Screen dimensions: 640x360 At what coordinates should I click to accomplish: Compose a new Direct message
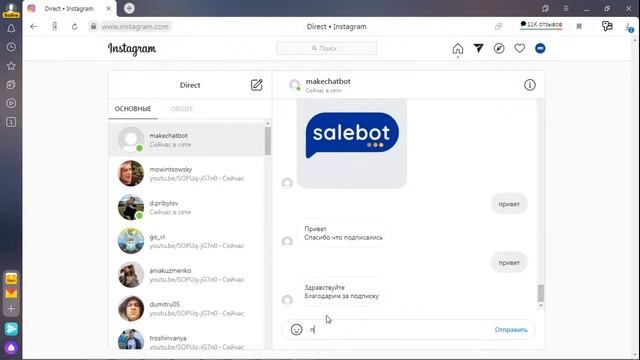256,85
